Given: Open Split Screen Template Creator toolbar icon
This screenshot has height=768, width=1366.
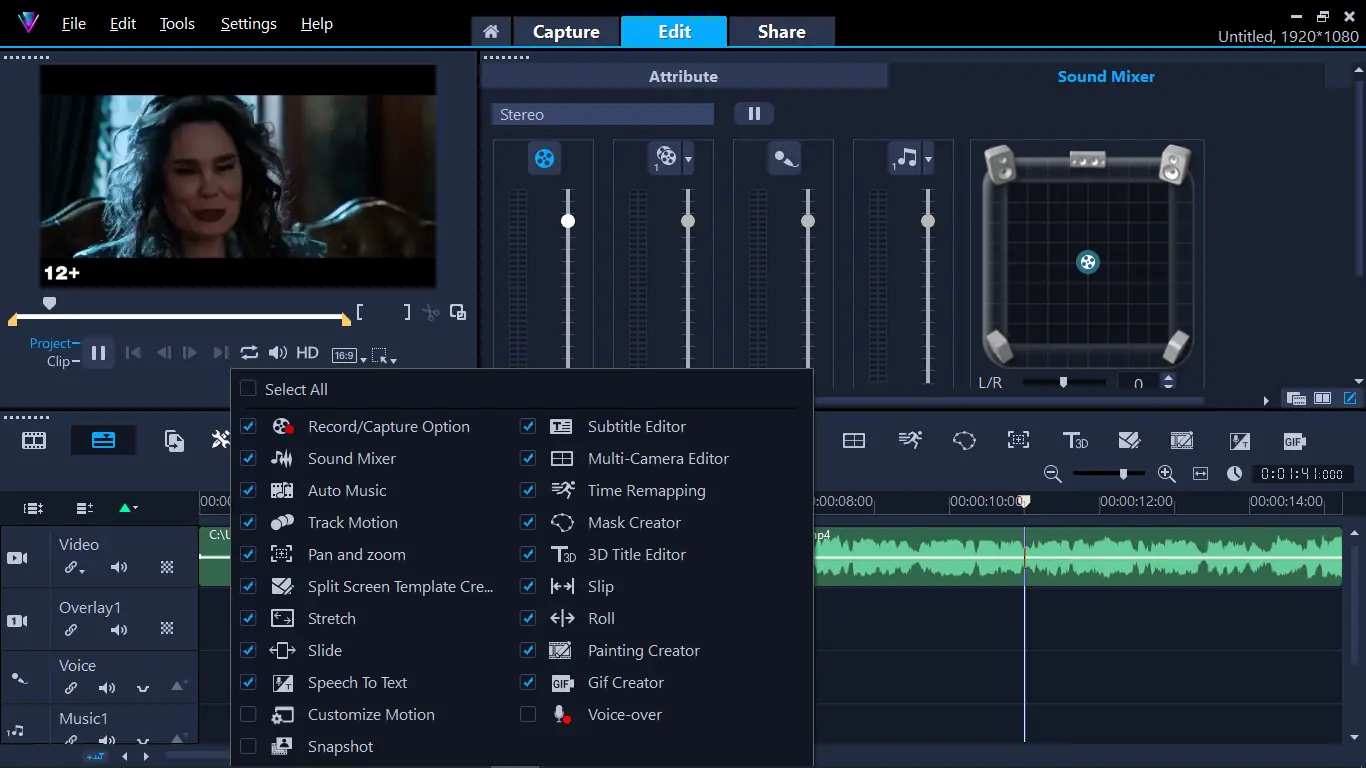Looking at the screenshot, I should click(1129, 440).
